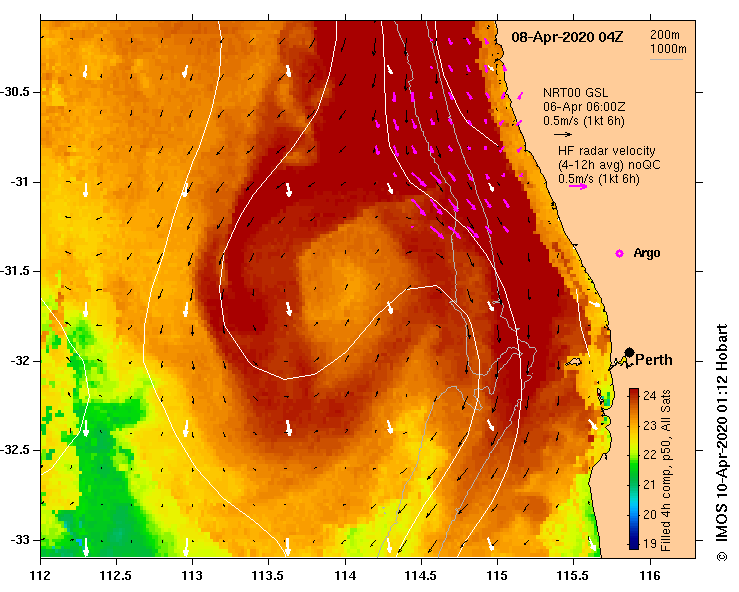Select the 'IMOS 10-Apr-2020 01:12 Hobart' credit text

722,436
